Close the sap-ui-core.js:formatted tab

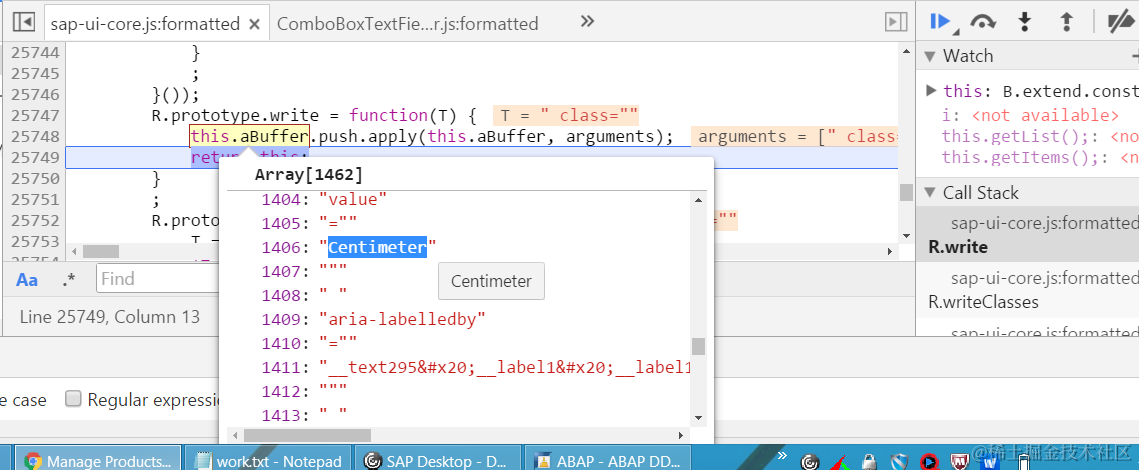tap(254, 24)
